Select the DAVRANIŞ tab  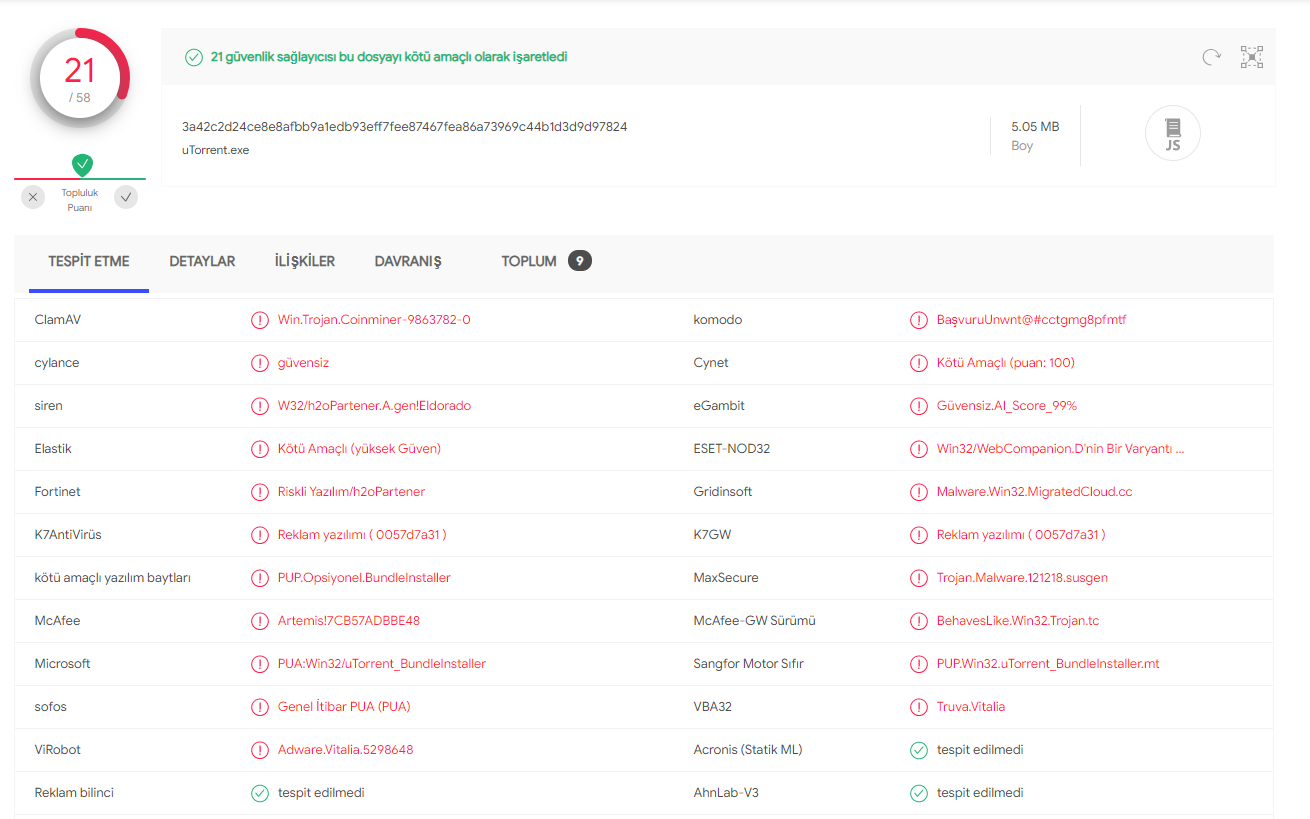coord(408,262)
